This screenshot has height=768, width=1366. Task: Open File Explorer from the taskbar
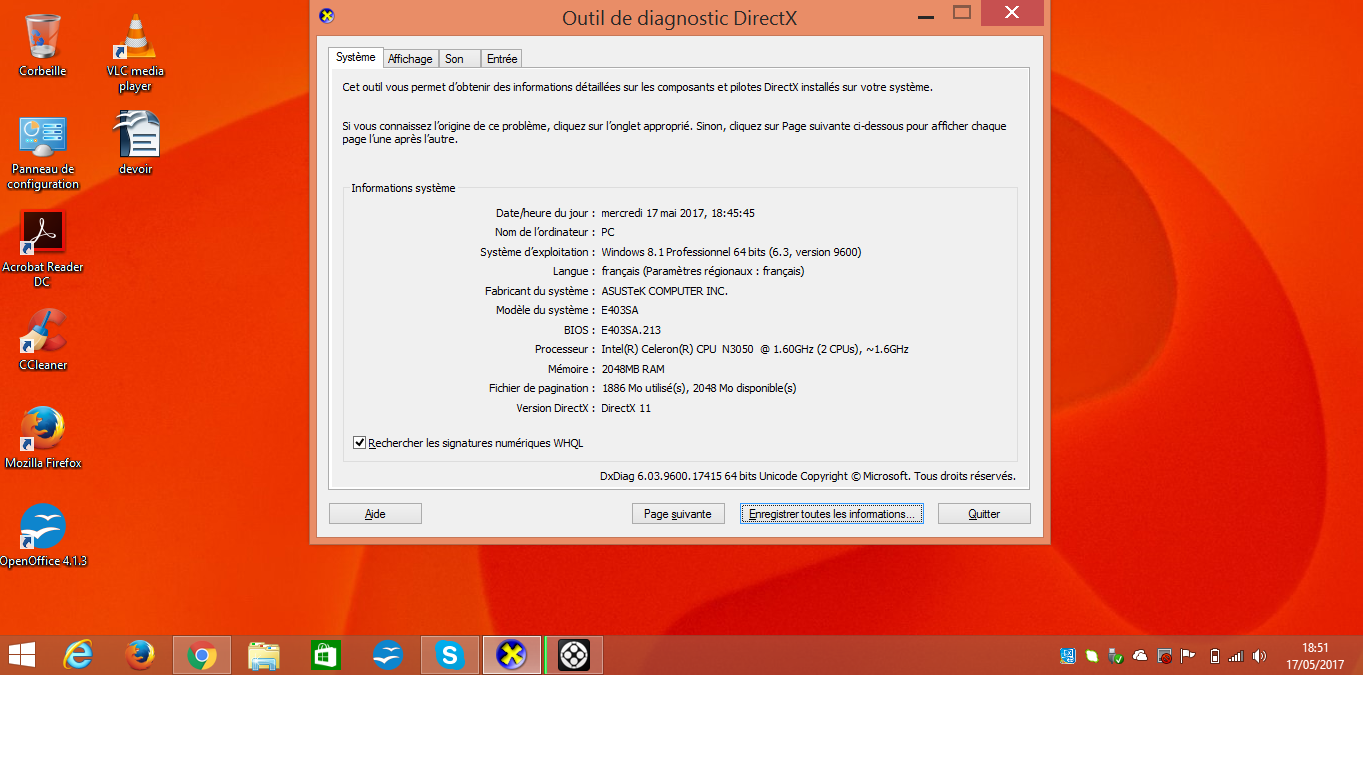tap(264, 655)
